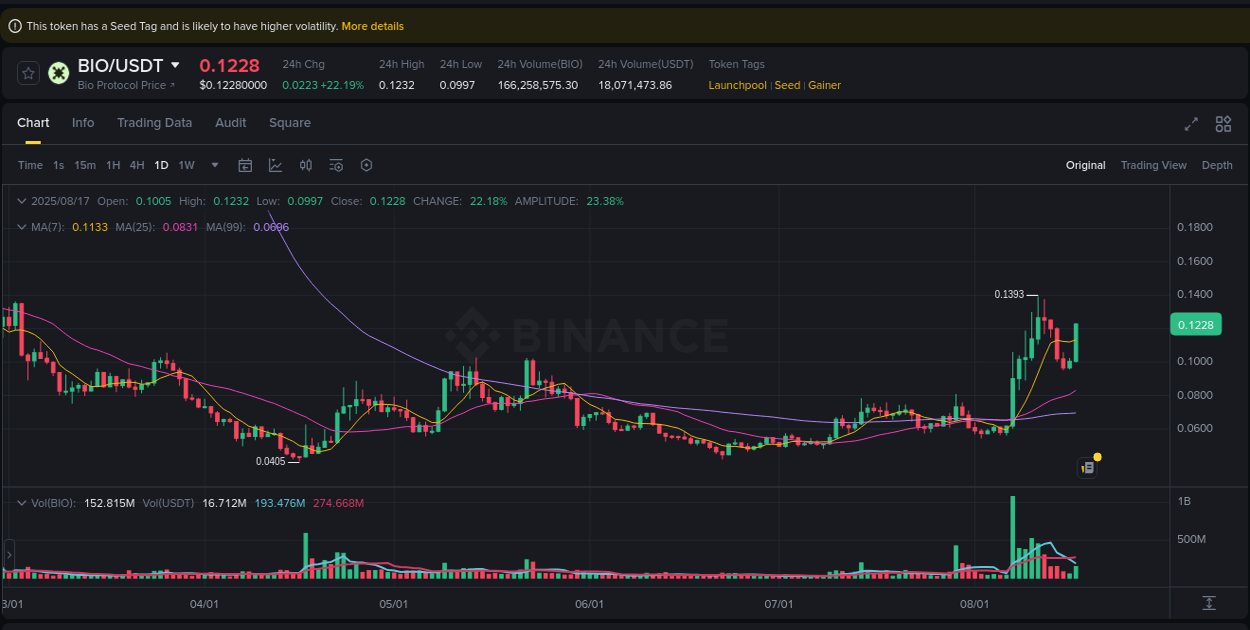Collapse the MA indicators row chevron
Screen dimensions: 1250x630
20,227
